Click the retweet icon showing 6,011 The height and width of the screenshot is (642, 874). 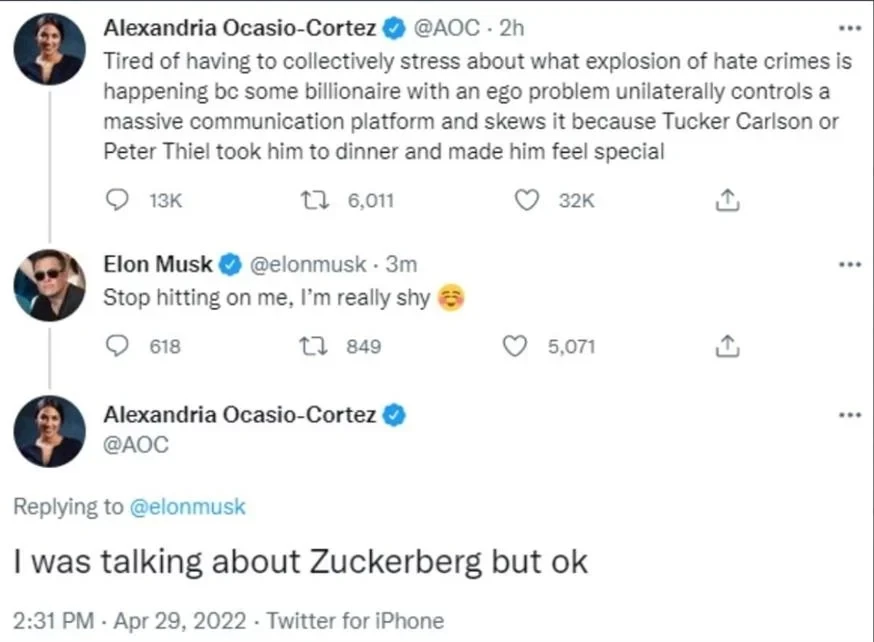click(x=316, y=200)
